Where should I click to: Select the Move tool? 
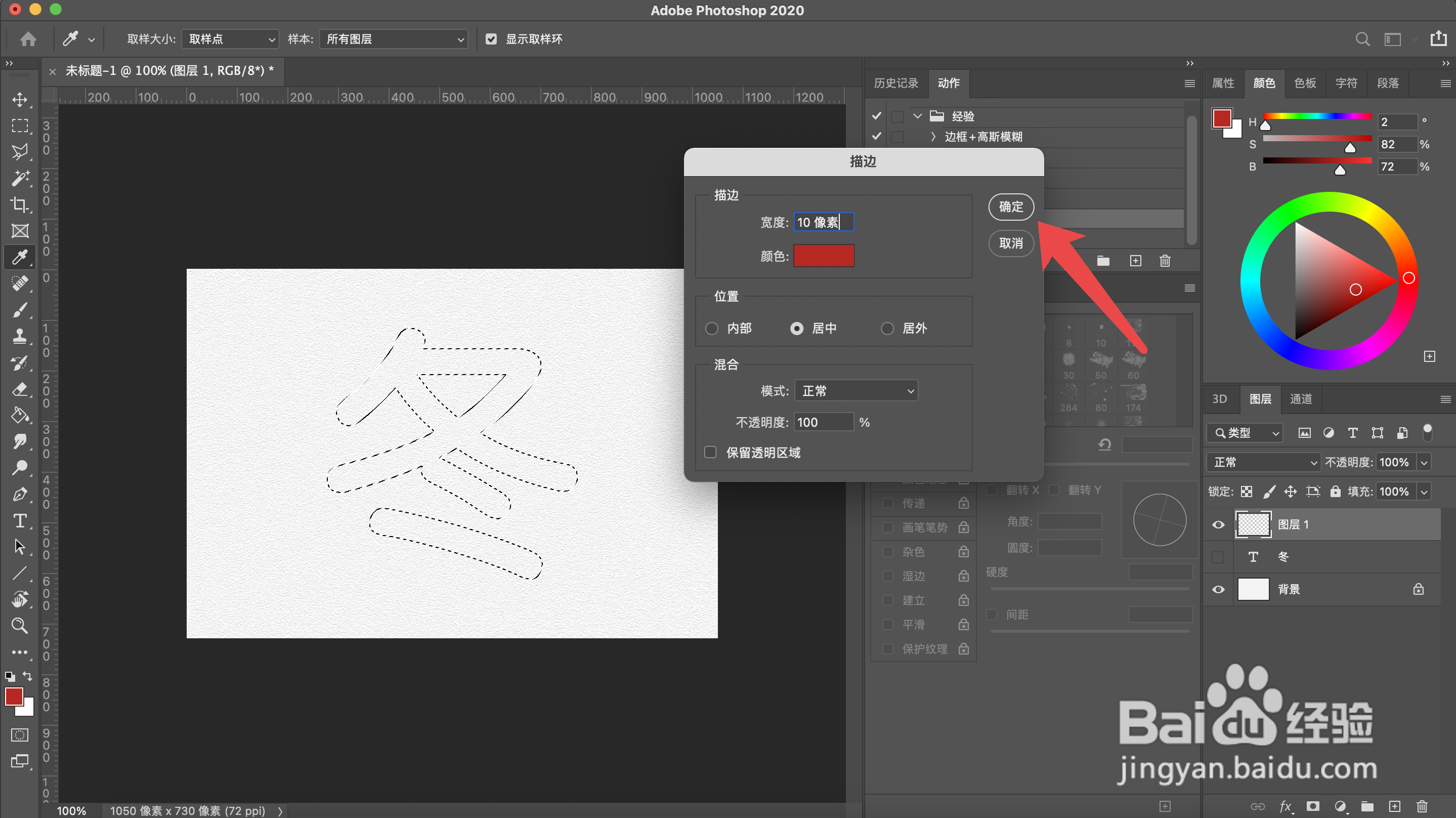point(20,100)
